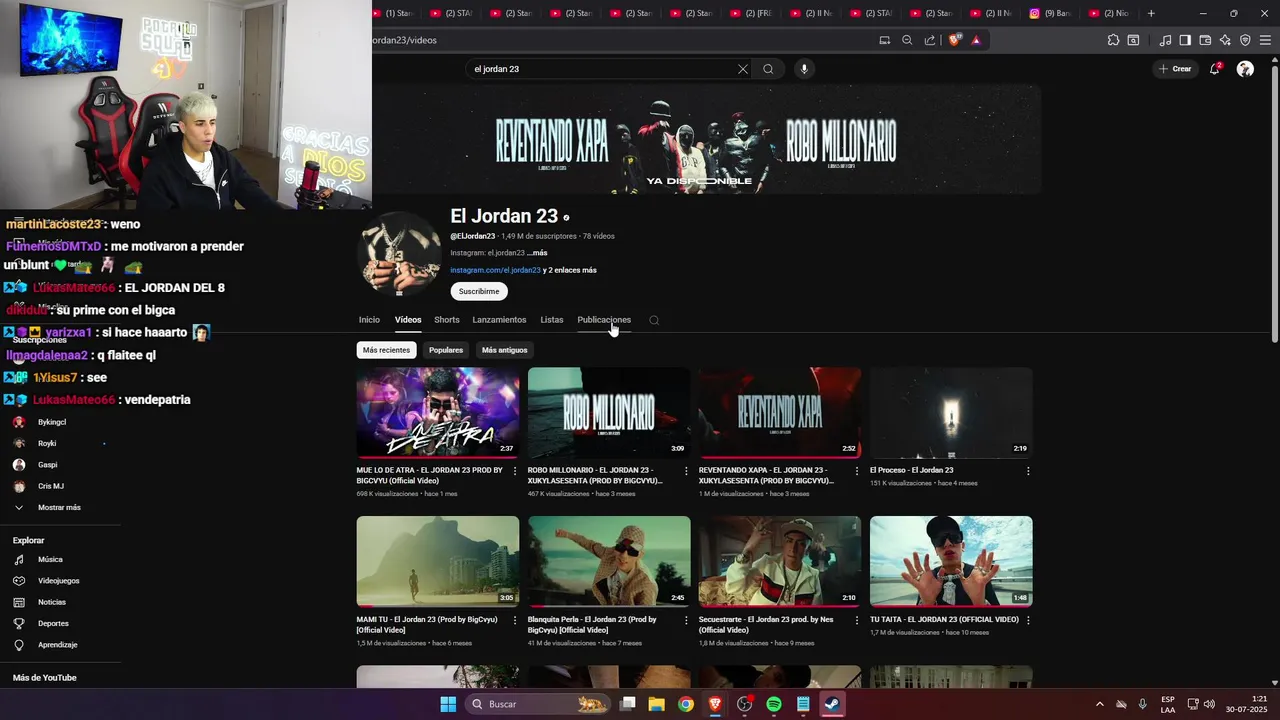Open Spotify from the taskbar
The image size is (1280, 720).
click(x=774, y=704)
